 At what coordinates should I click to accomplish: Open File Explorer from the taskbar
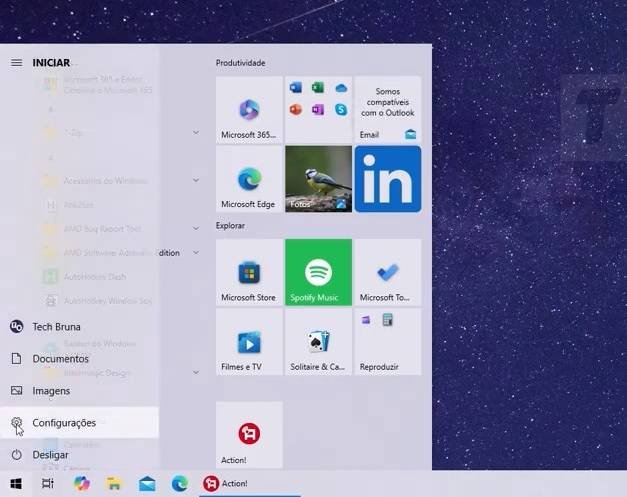[114, 484]
